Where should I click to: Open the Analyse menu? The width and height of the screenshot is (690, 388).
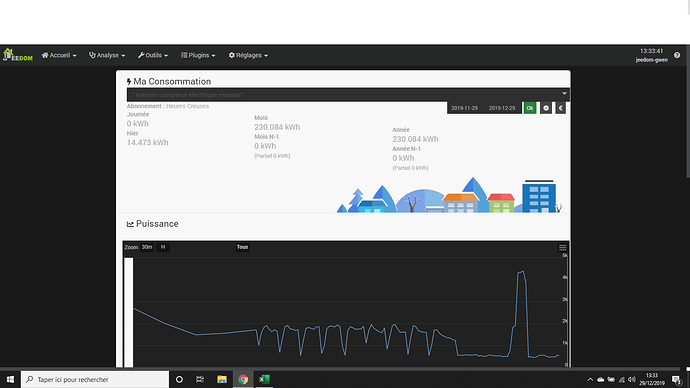[x=107, y=55]
